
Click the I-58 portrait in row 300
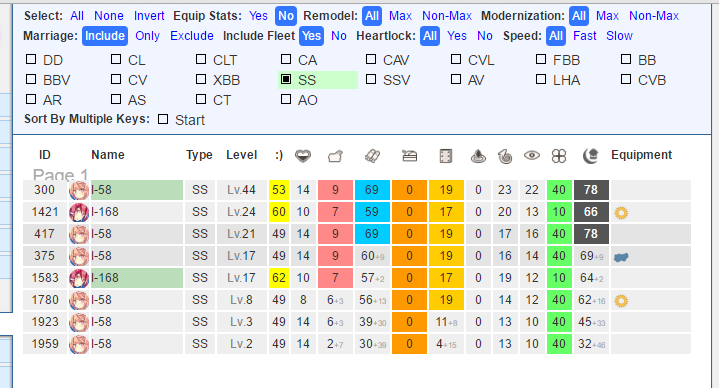click(79, 190)
